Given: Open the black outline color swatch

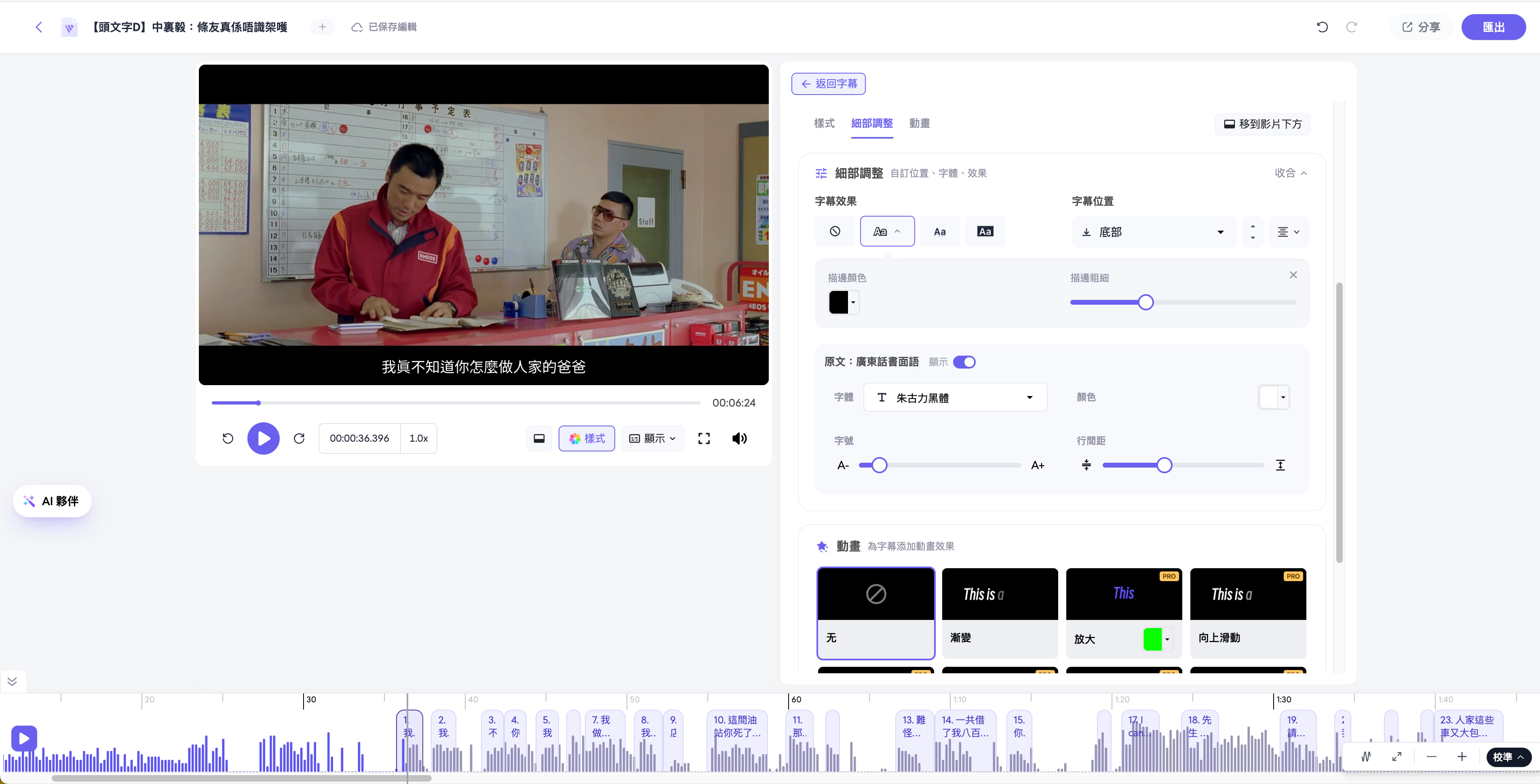Looking at the screenshot, I should click(x=843, y=302).
